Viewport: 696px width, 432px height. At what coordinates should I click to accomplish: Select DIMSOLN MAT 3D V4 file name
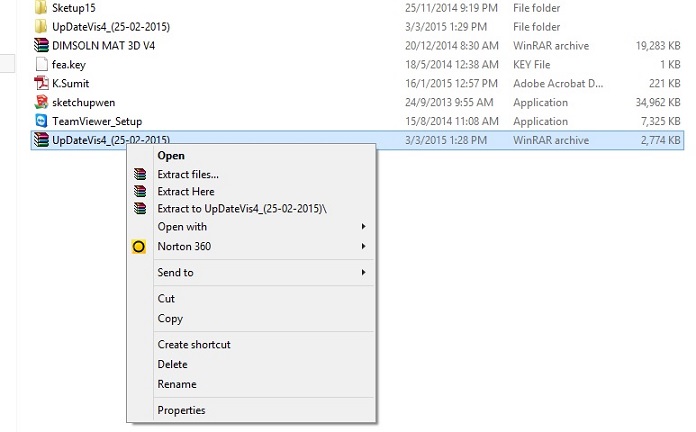point(103,45)
